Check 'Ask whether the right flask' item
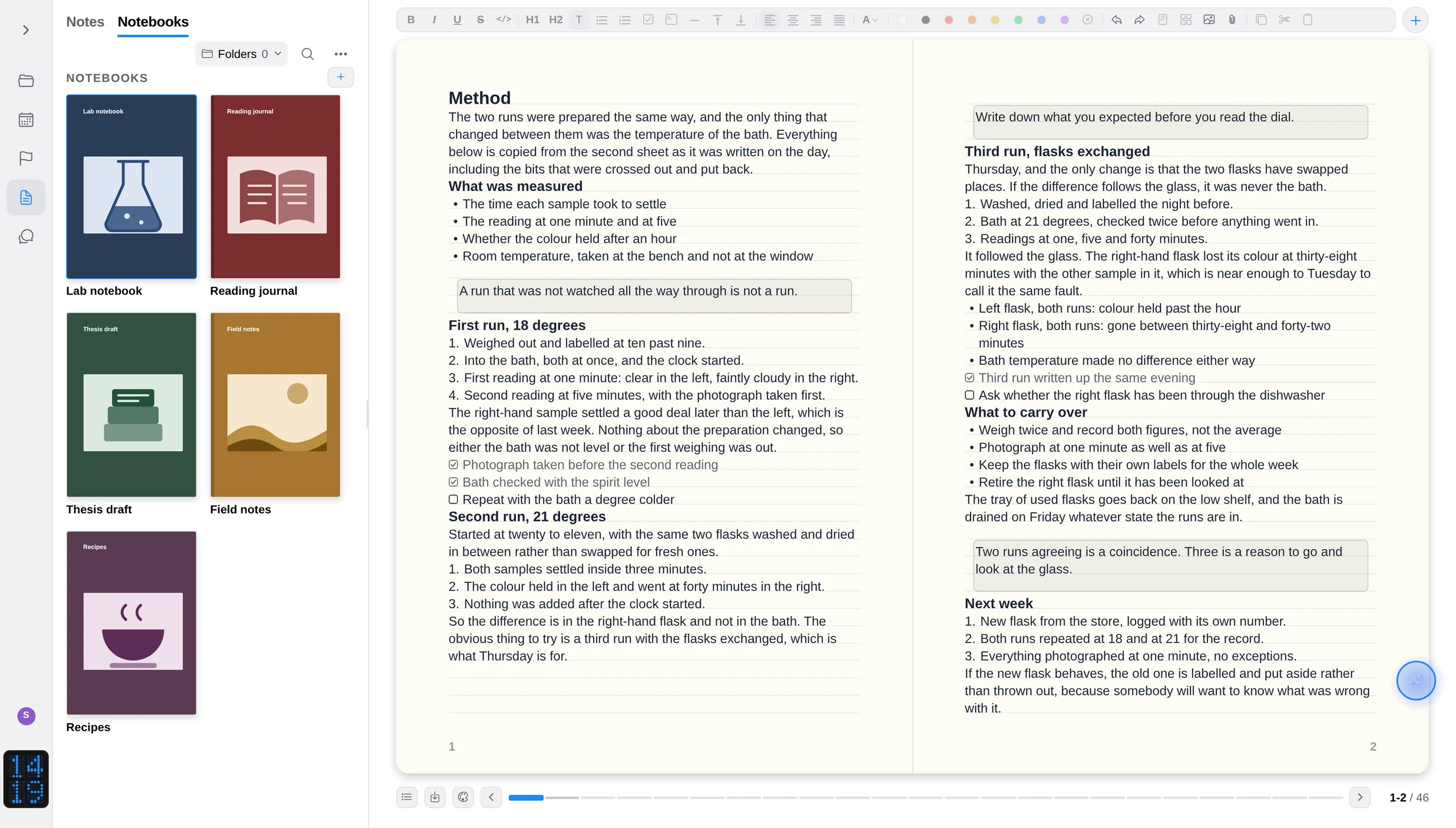Screen dimensions: 1456x828 coord(969,395)
